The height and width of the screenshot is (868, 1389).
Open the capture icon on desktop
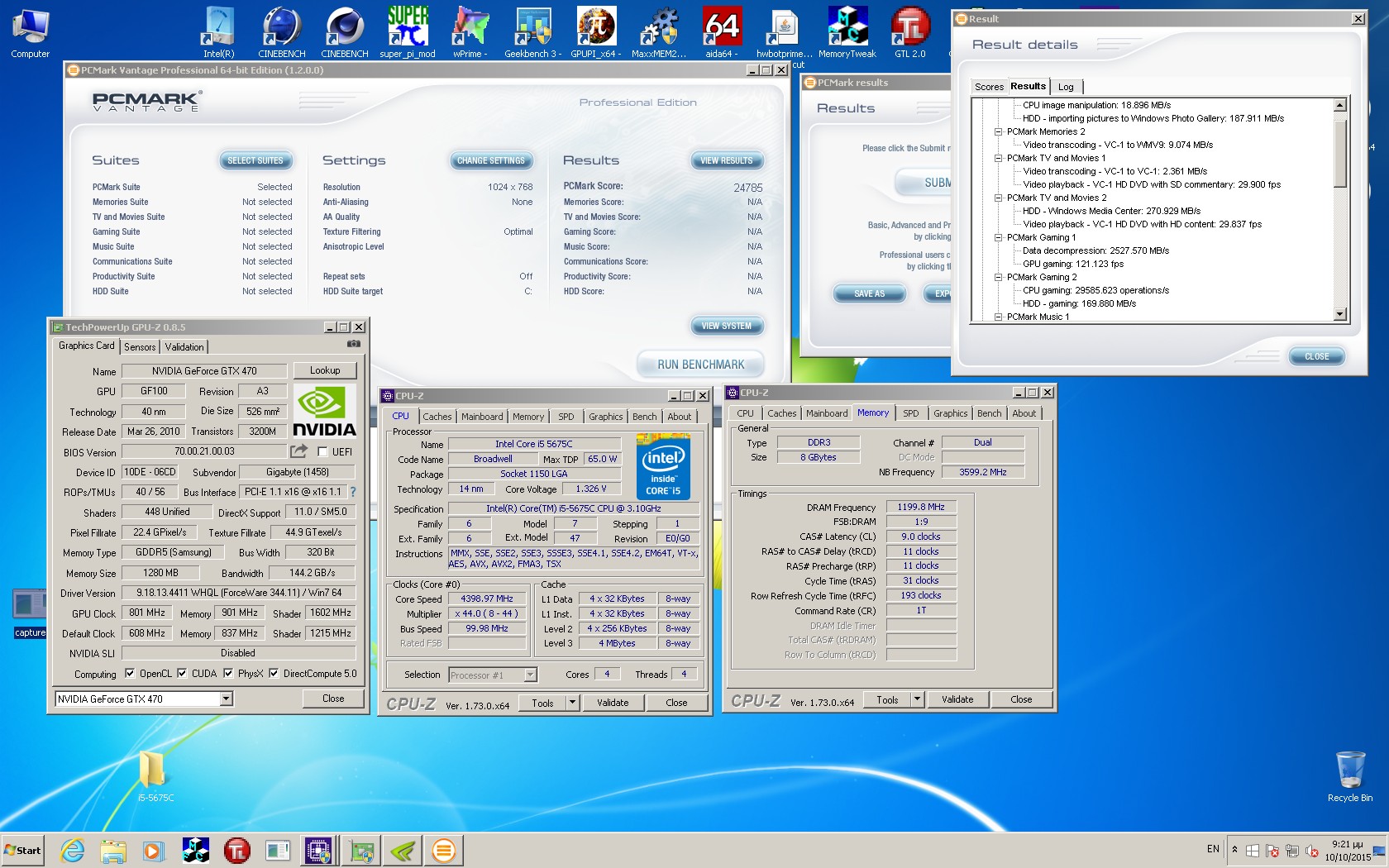point(30,613)
